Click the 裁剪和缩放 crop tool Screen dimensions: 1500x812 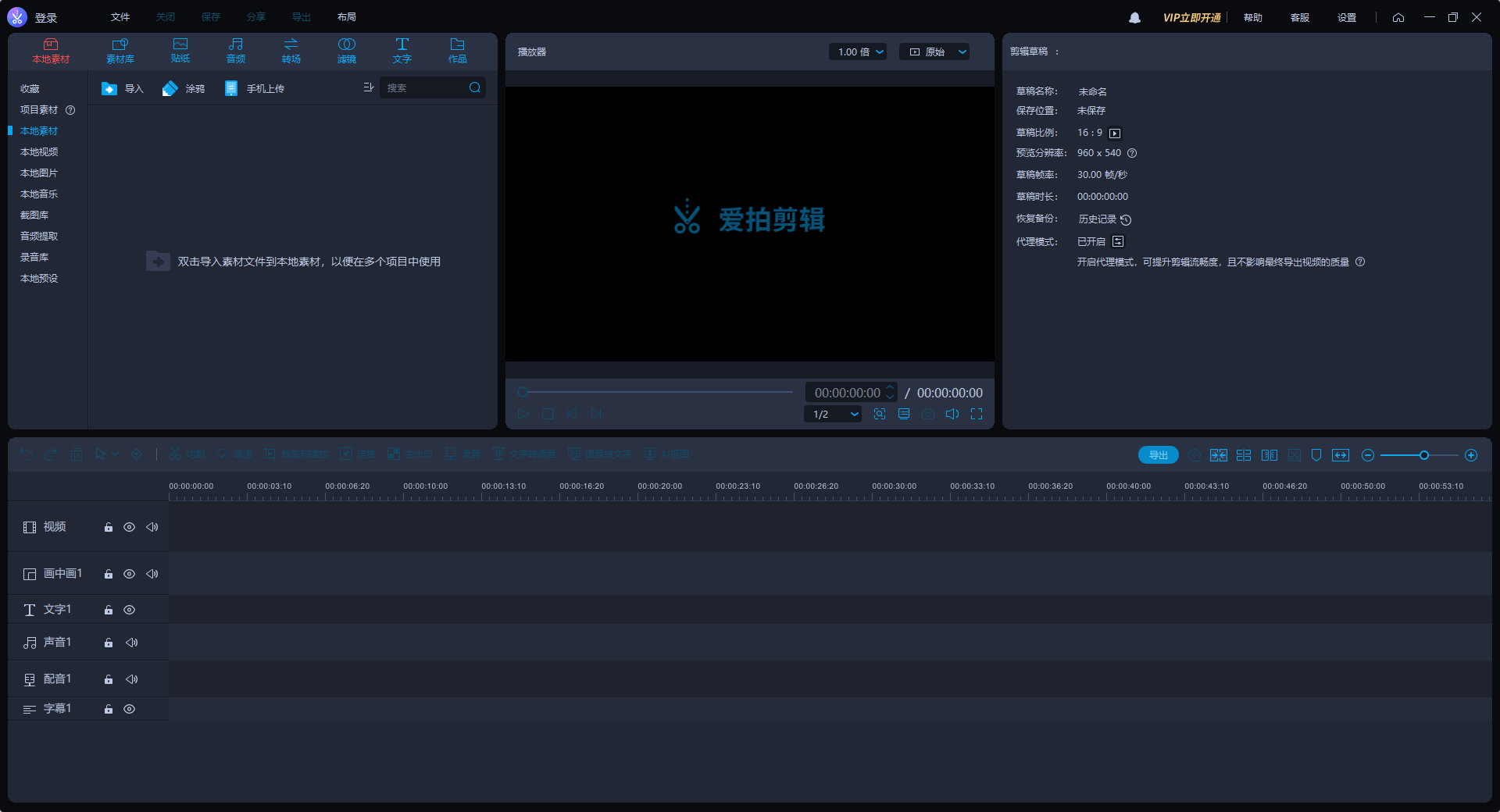[x=295, y=454]
